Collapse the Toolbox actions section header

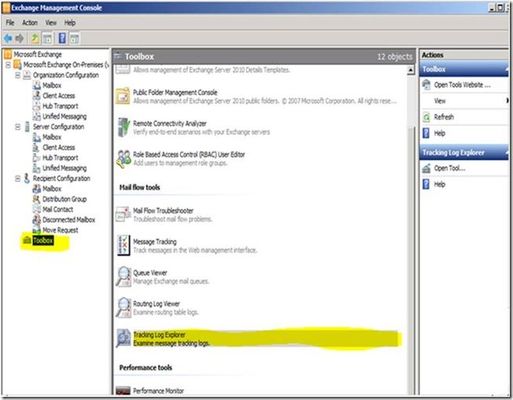506,69
